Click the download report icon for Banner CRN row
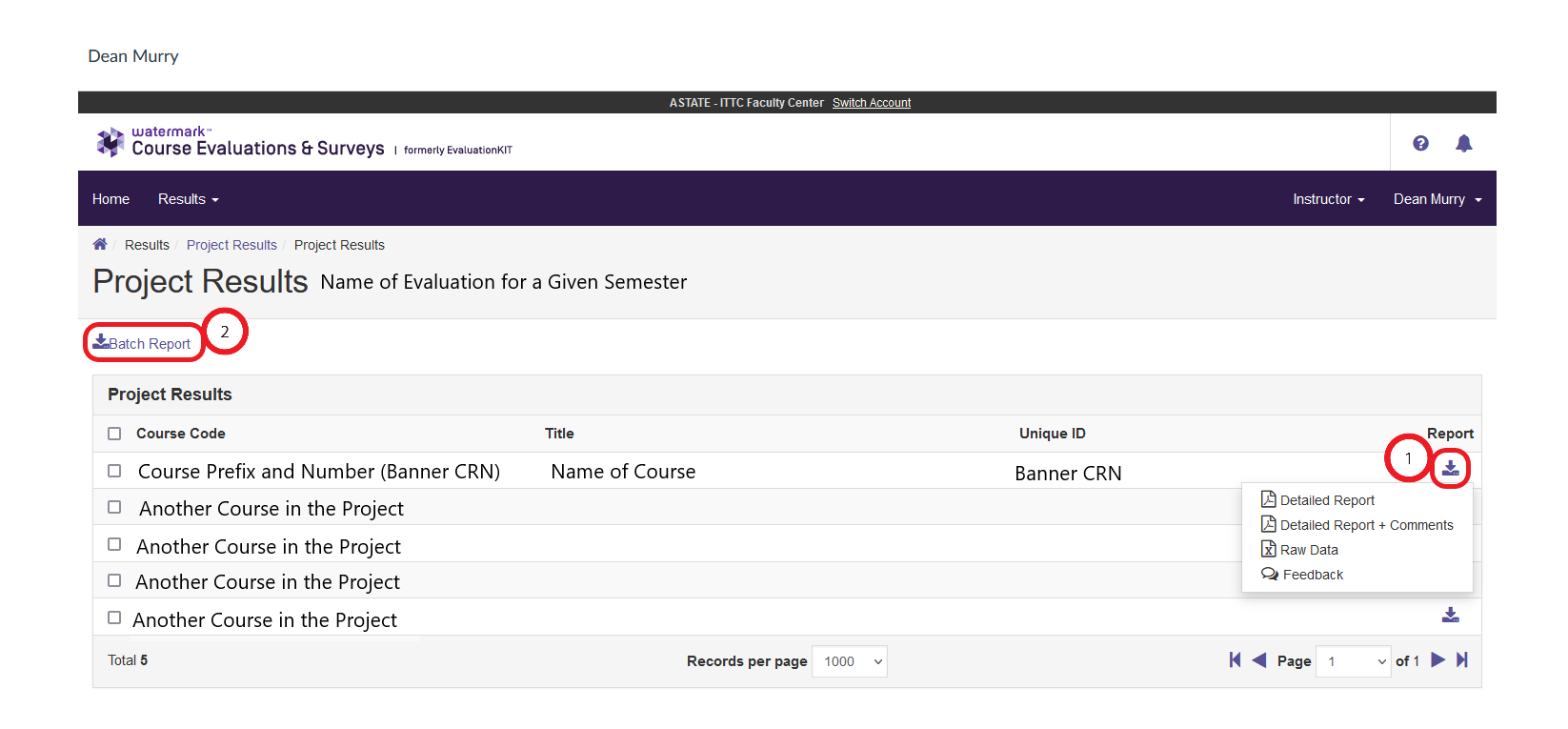Viewport: 1568px width, 729px height. click(x=1450, y=468)
